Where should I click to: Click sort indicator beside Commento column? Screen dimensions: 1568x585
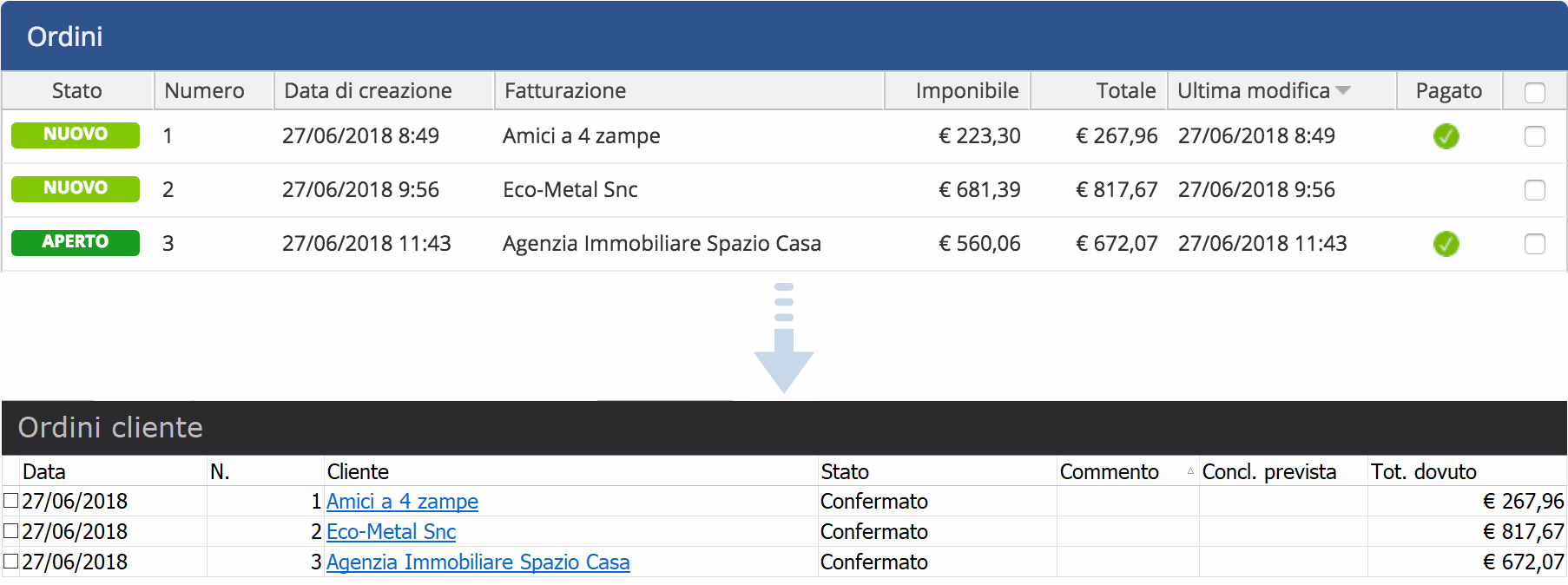(x=1190, y=471)
